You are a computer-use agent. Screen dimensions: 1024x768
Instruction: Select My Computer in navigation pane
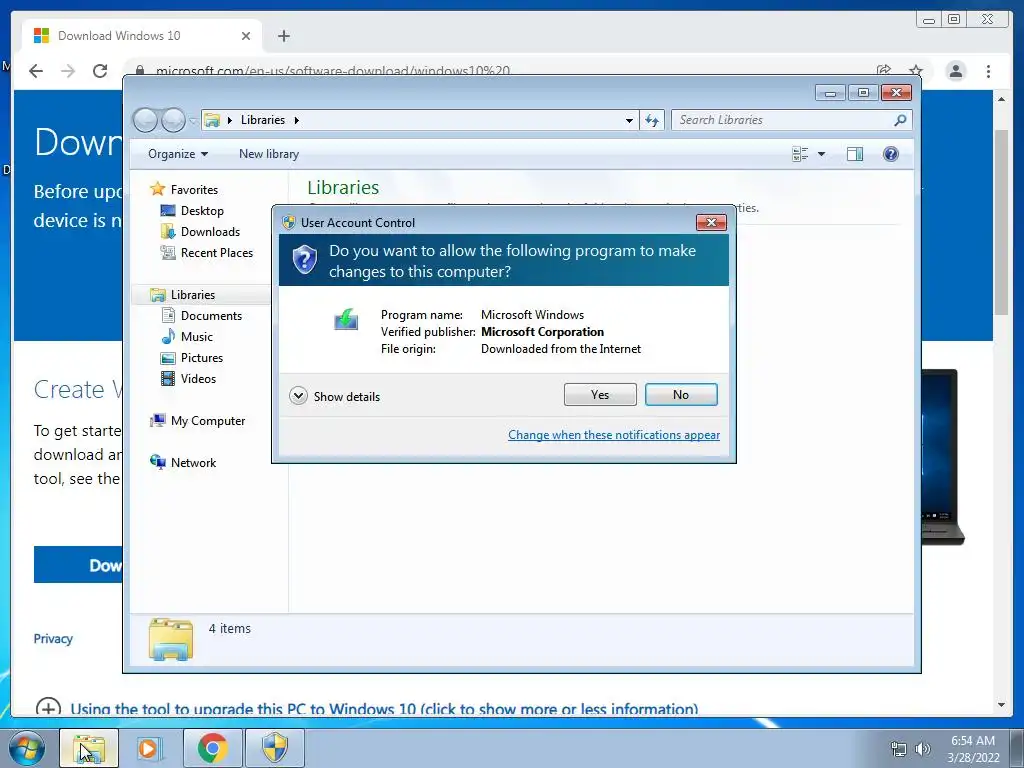[x=208, y=421]
